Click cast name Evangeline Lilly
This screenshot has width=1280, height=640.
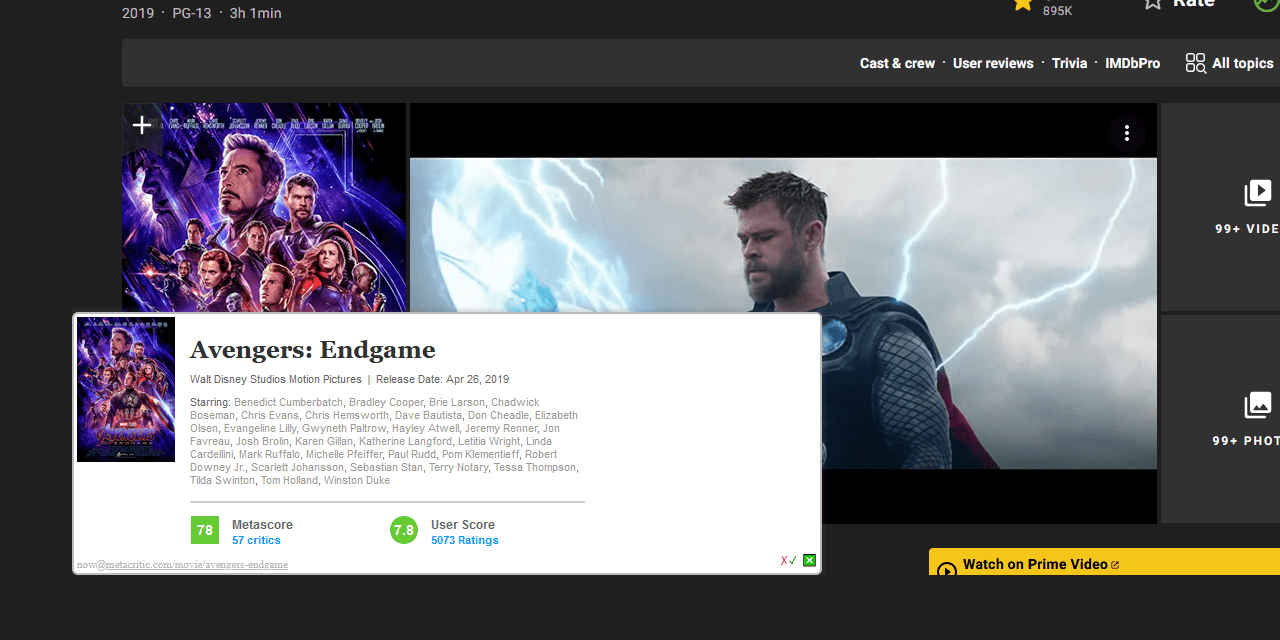point(259,428)
